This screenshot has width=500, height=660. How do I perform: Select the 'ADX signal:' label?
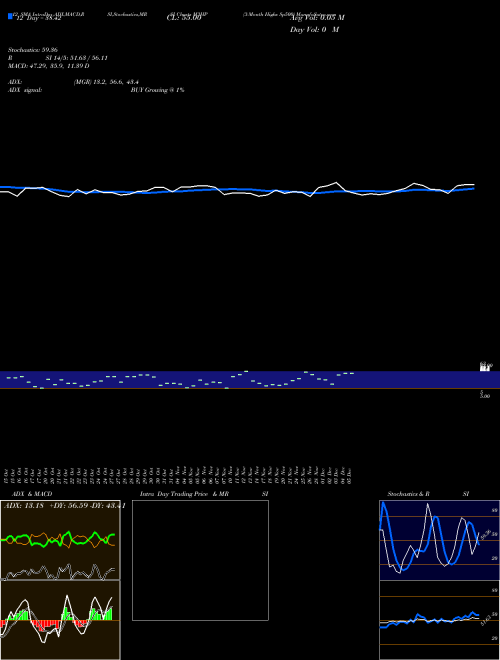25,90
